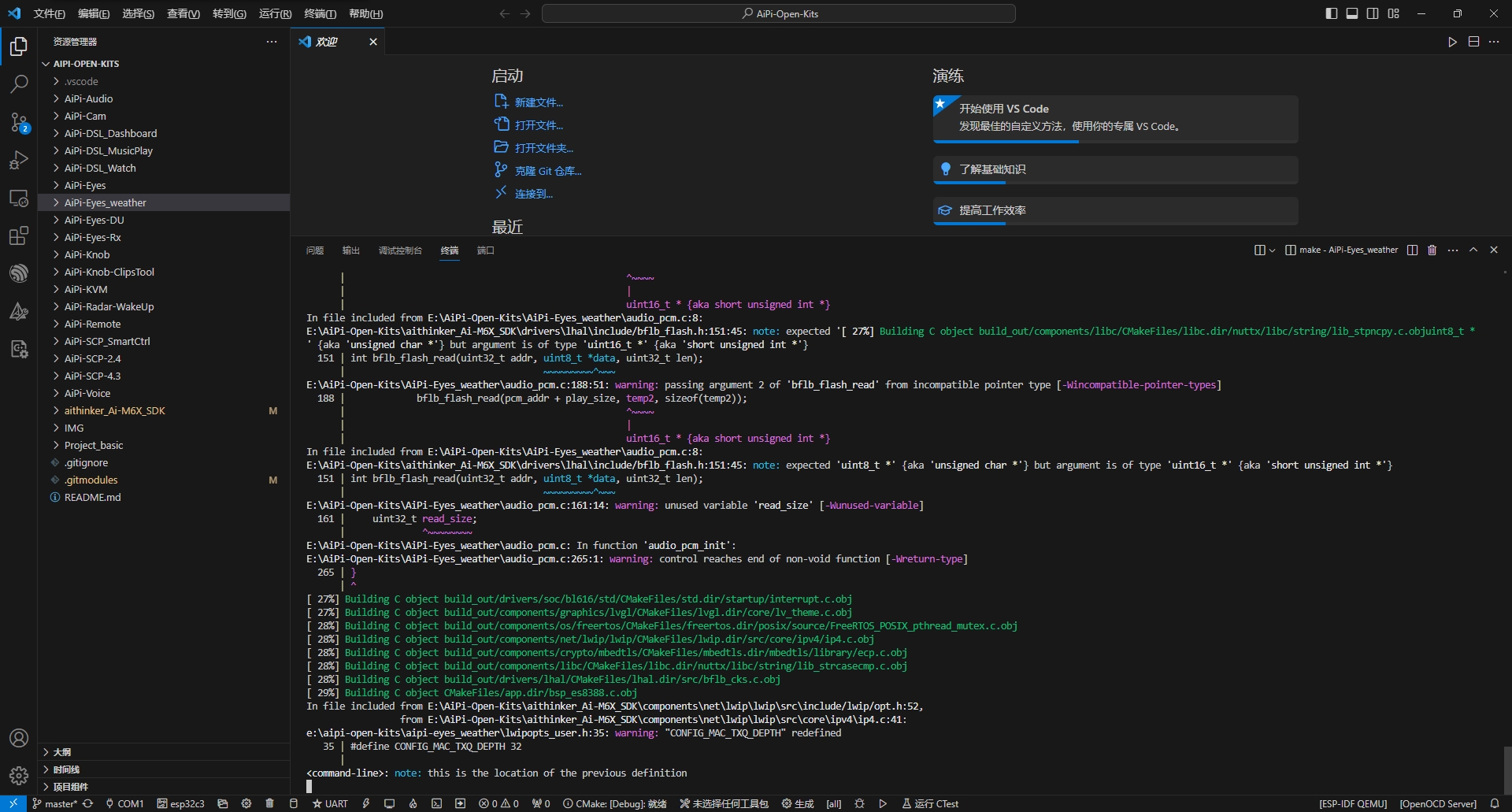Viewport: 1512px width, 812px height.
Task: Click the notifications bell icon
Action: [1495, 803]
